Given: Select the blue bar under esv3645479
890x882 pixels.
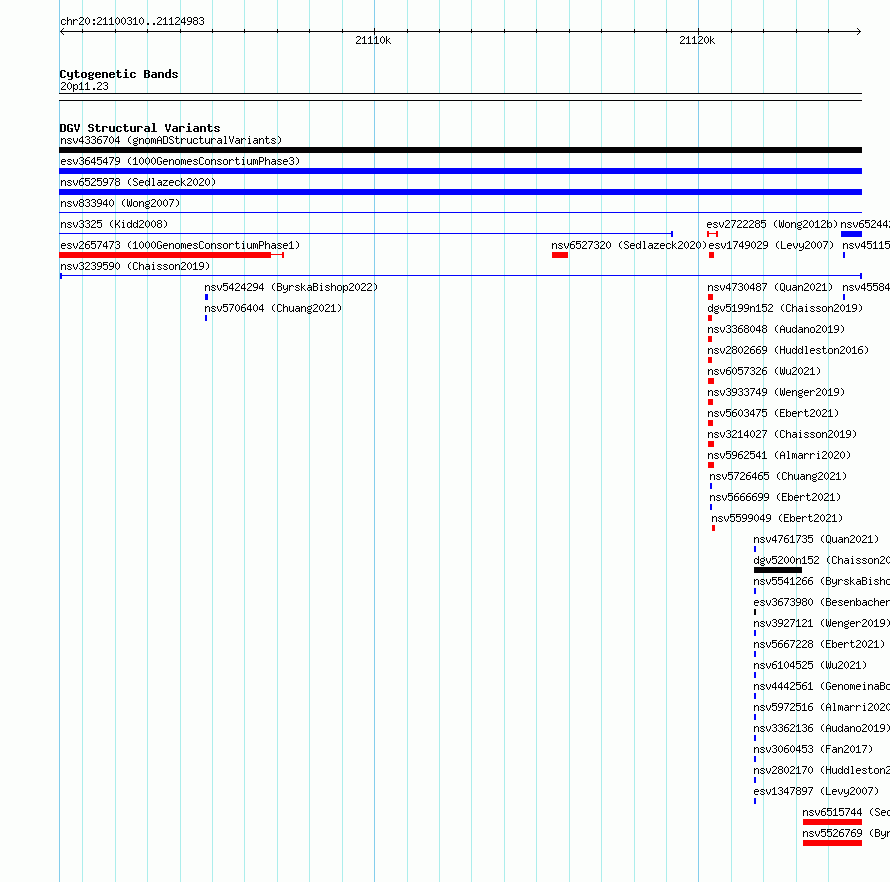Looking at the screenshot, I should [460, 171].
